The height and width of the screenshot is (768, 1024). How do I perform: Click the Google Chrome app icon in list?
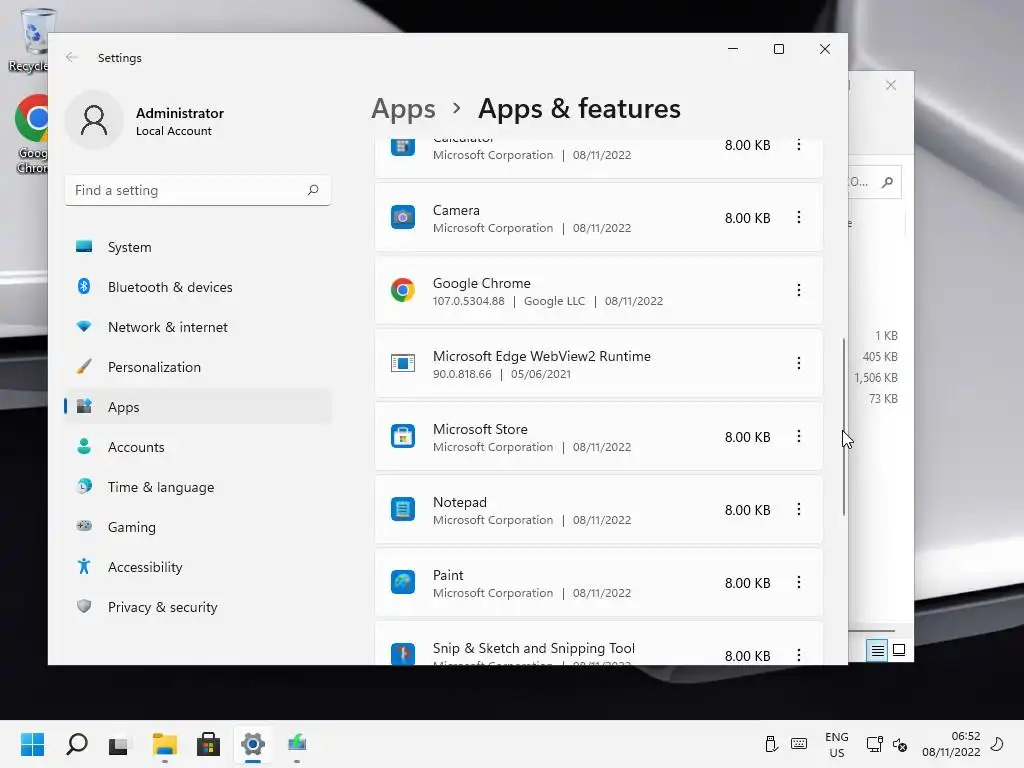[x=402, y=290]
